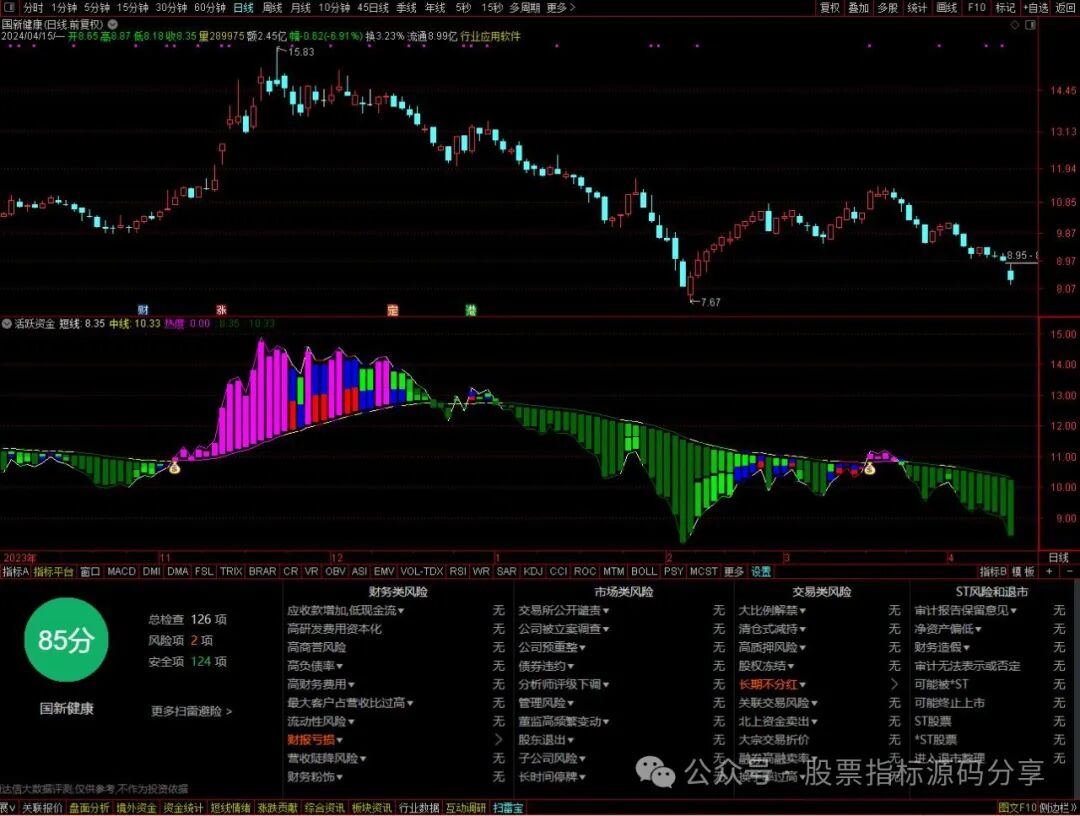Open dropdown for 大比例解禁
Viewport: 1080px width, 816px height.
(802, 611)
